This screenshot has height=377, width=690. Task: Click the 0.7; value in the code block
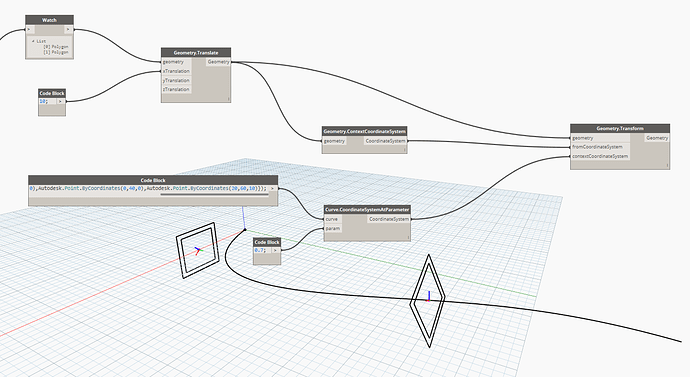click(x=260, y=250)
